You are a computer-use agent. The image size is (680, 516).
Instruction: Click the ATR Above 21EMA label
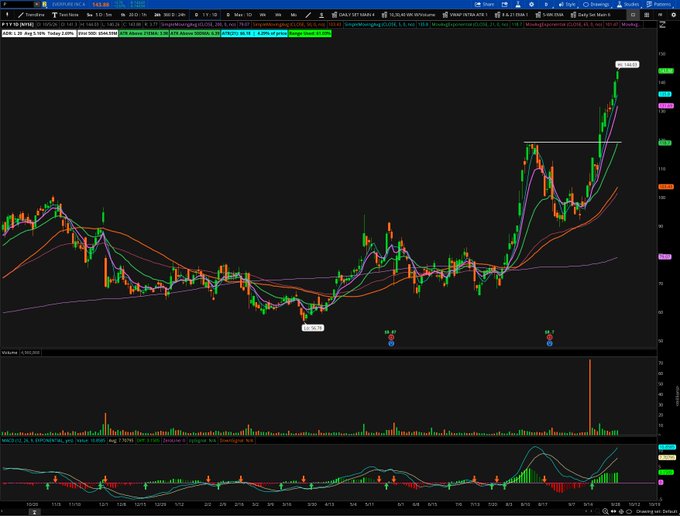(144, 33)
